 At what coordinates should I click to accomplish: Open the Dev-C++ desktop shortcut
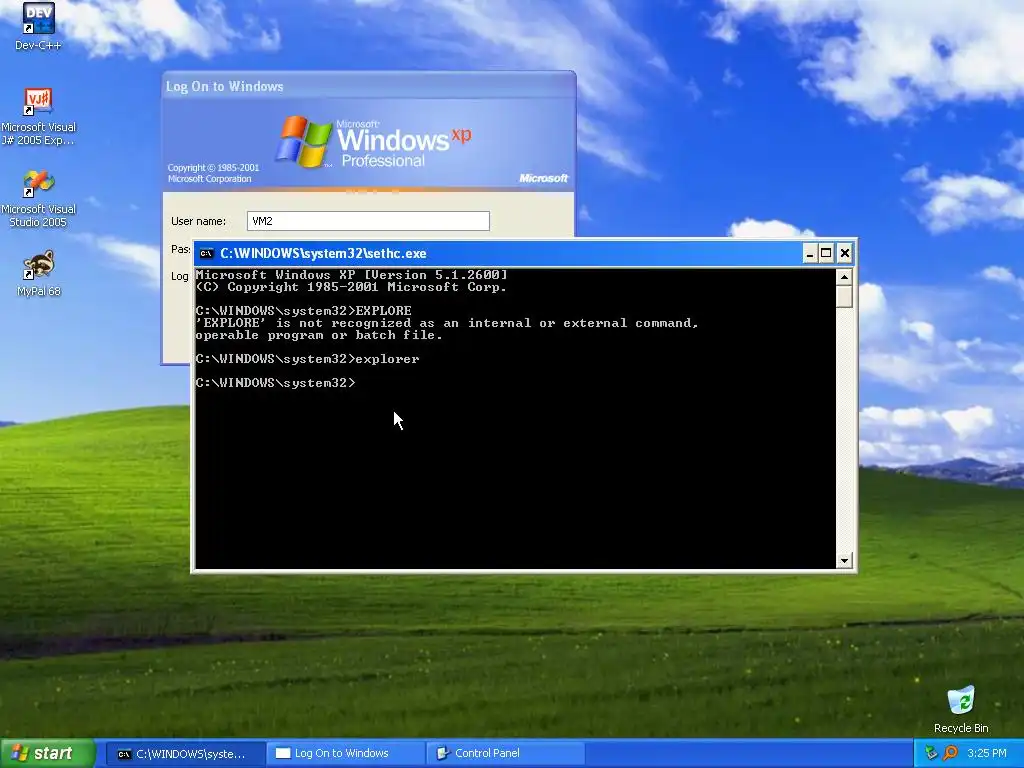(38, 26)
